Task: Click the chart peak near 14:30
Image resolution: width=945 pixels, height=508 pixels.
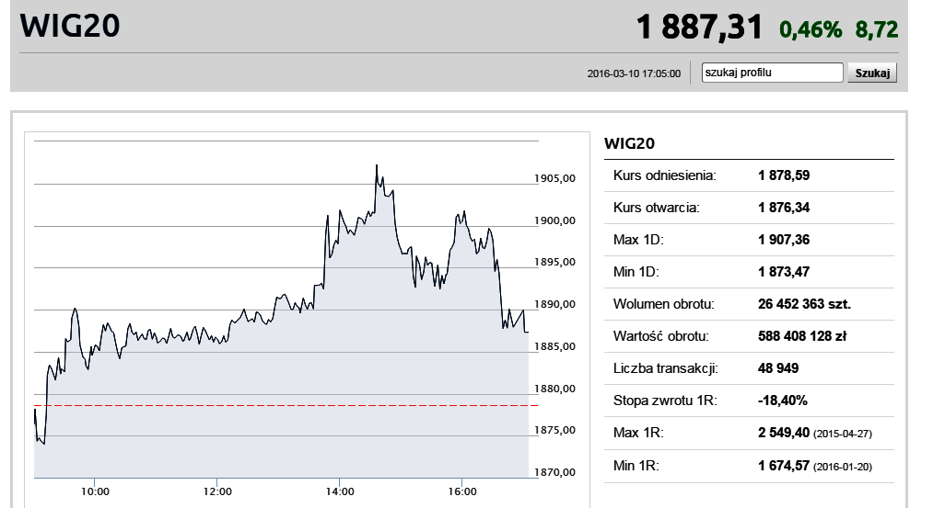Action: (x=377, y=166)
